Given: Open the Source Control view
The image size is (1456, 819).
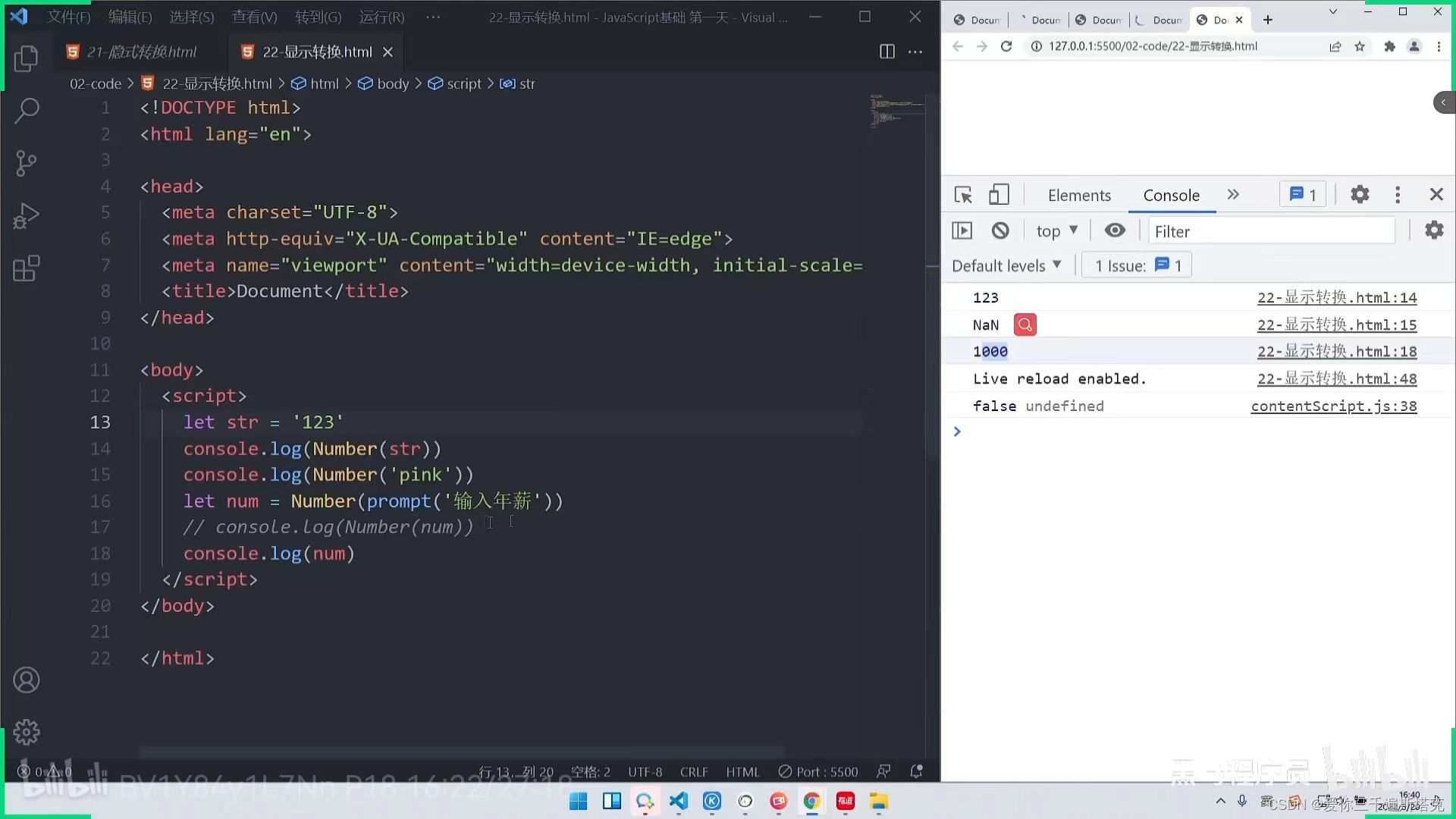Looking at the screenshot, I should [x=27, y=163].
